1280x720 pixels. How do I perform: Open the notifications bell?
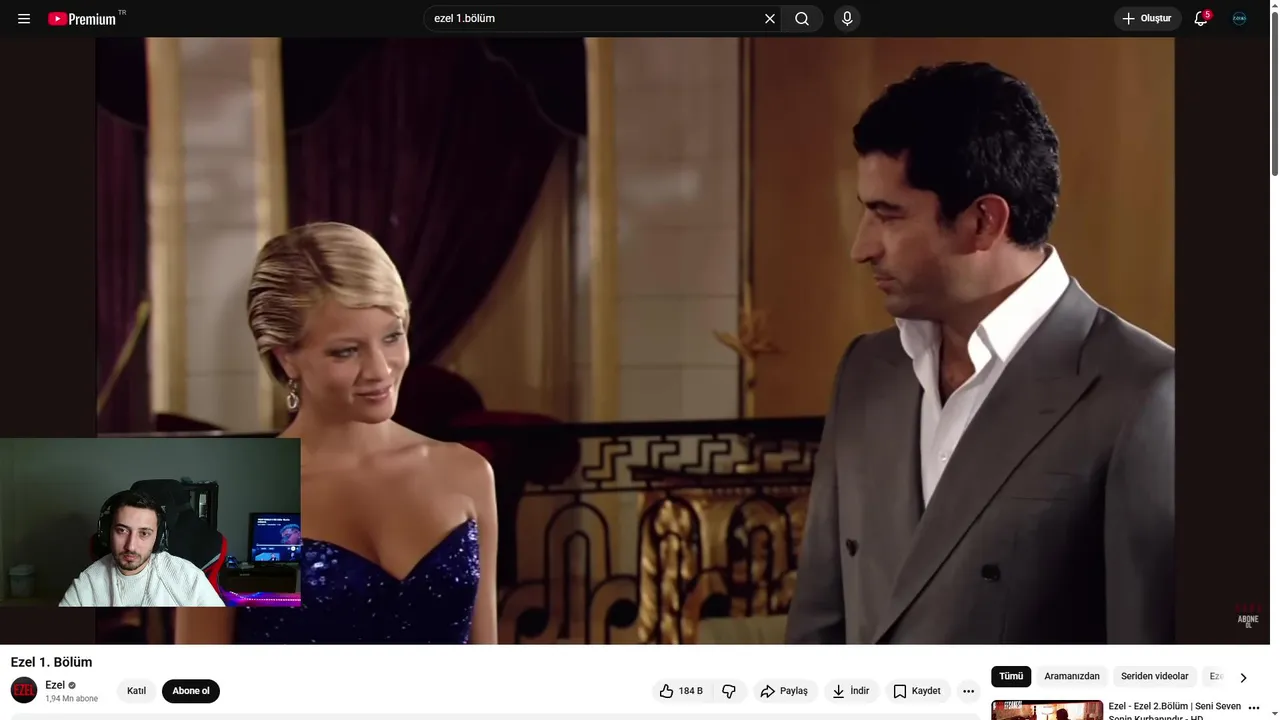point(1201,19)
